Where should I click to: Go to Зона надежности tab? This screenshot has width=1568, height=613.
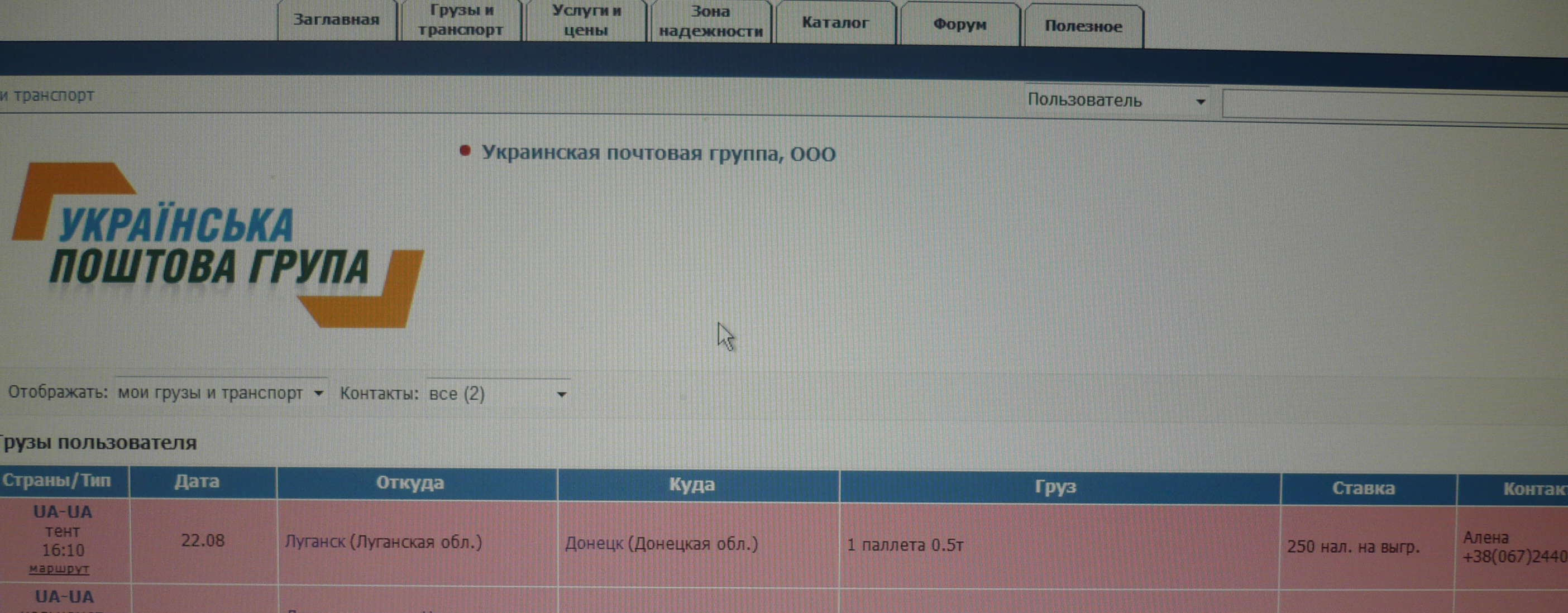(x=710, y=22)
